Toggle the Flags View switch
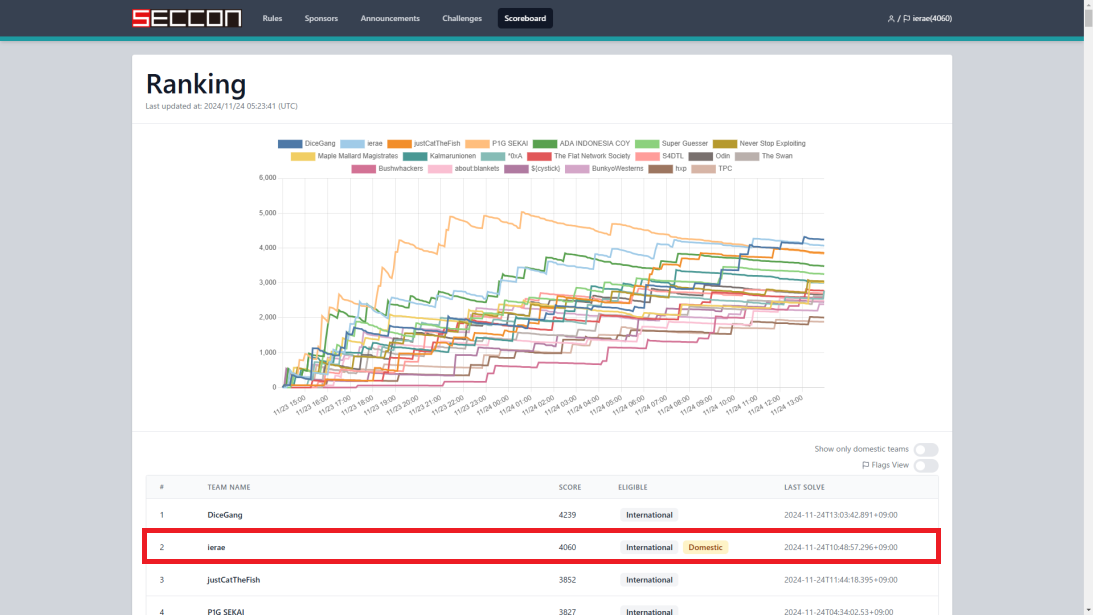Viewport: 1093px width, 615px height. [926, 465]
